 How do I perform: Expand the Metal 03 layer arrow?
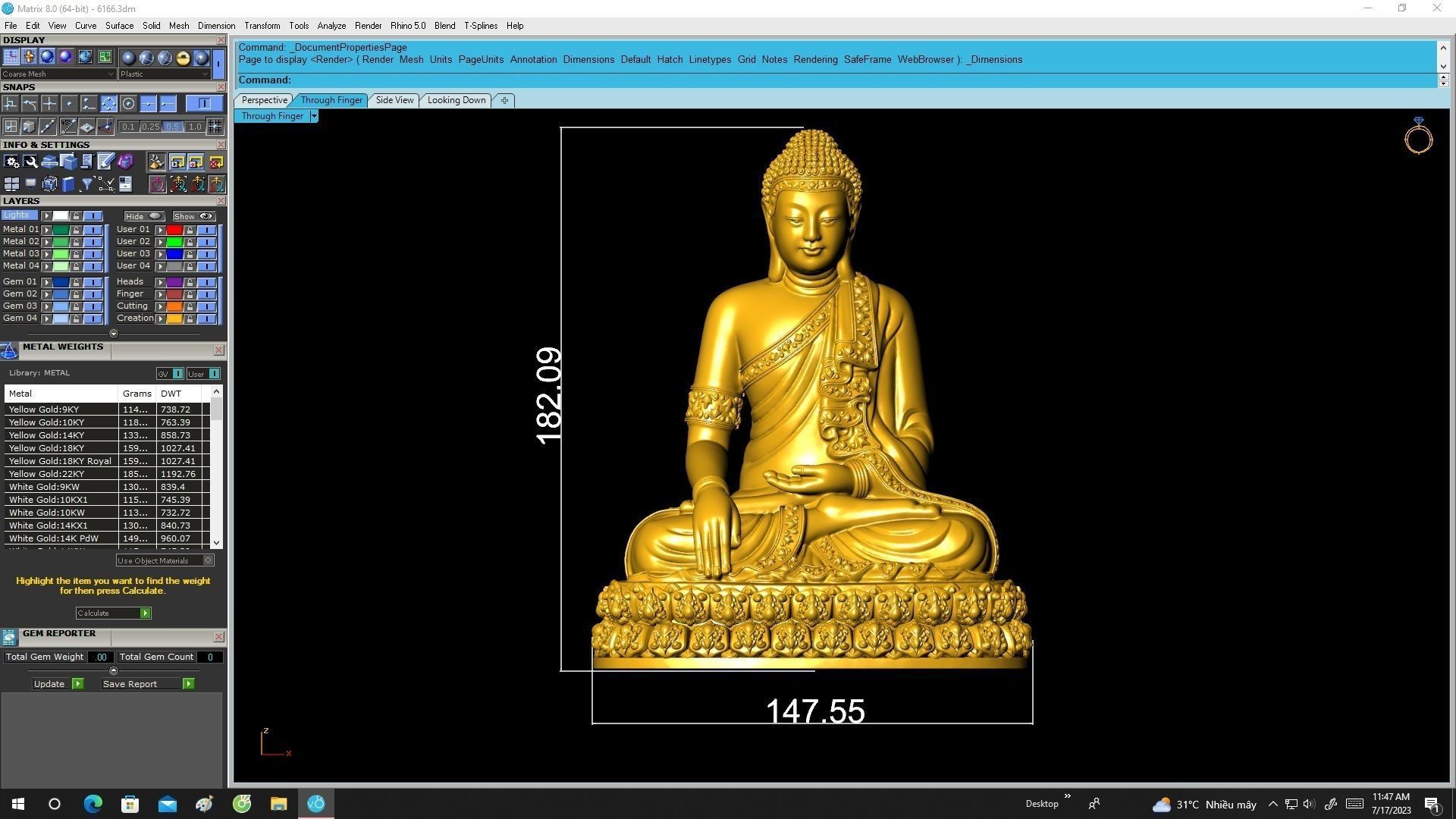point(47,254)
